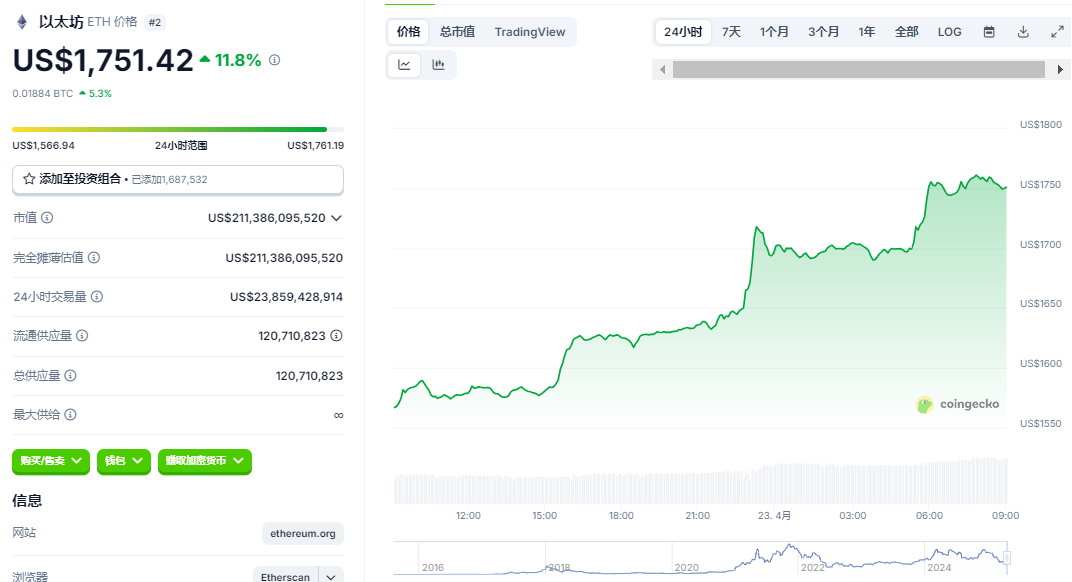
Task: Click the download chart data icon
Action: (1023, 32)
